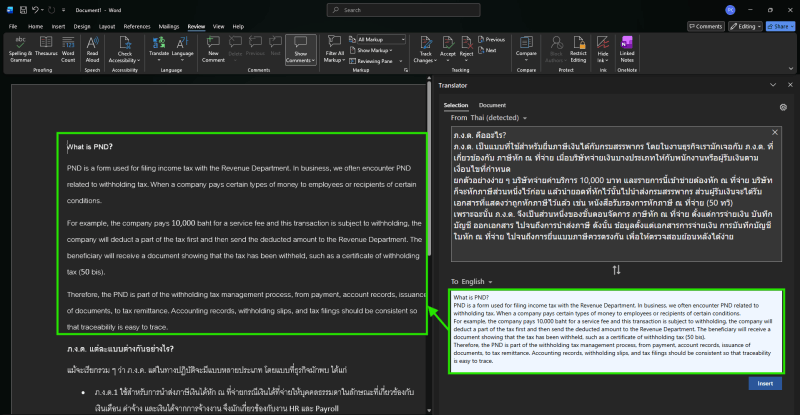Open the Translate tool
Image resolution: width=800 pixels, height=415 pixels.
coord(159,47)
